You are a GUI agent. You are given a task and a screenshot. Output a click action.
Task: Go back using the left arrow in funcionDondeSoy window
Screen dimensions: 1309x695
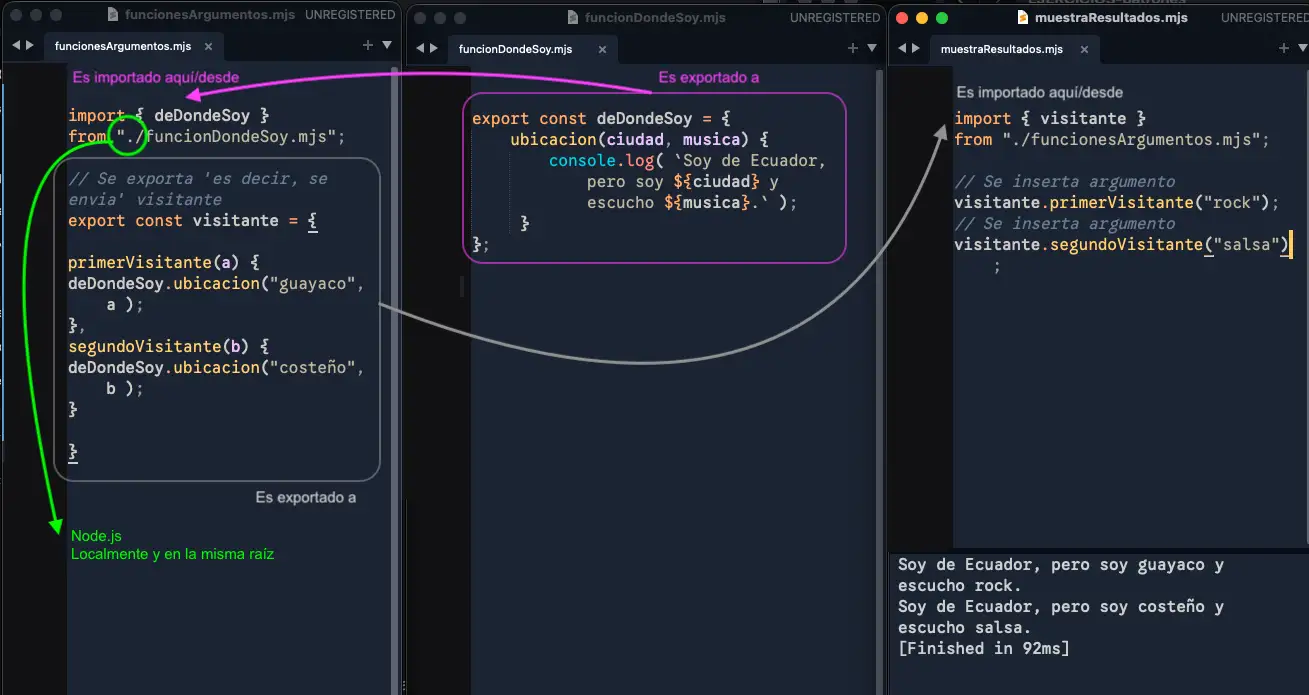[x=419, y=48]
